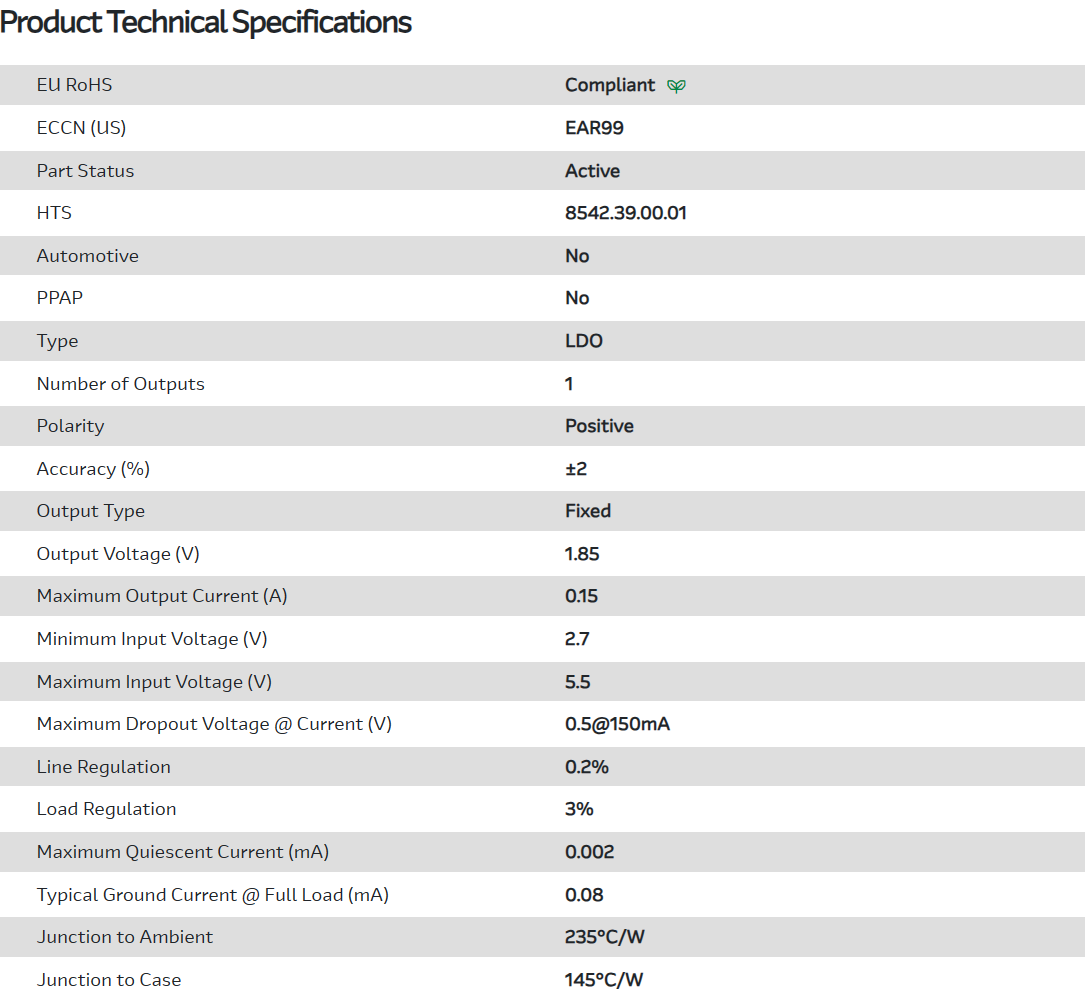1085x996 pixels.
Task: Click the Part Status label
Action: (x=85, y=171)
